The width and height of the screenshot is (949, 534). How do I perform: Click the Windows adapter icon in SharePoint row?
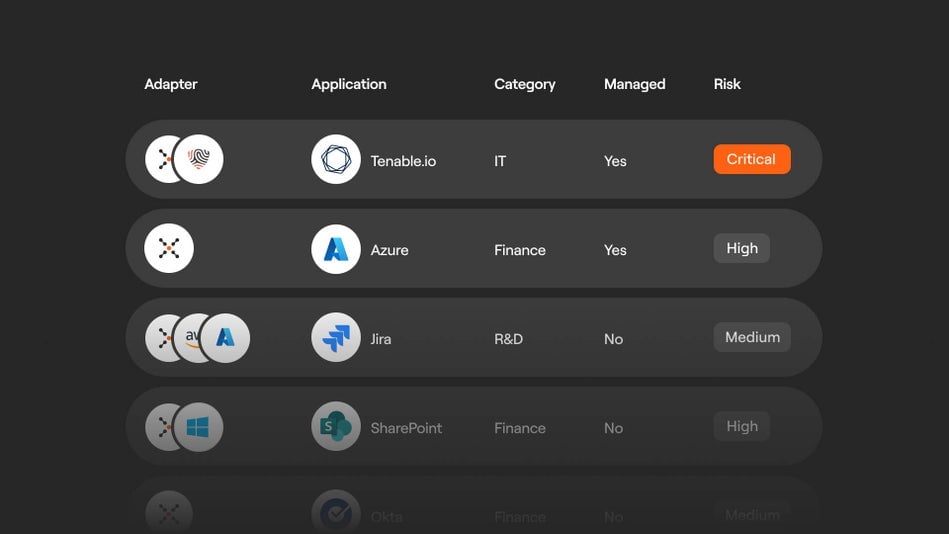click(x=199, y=427)
